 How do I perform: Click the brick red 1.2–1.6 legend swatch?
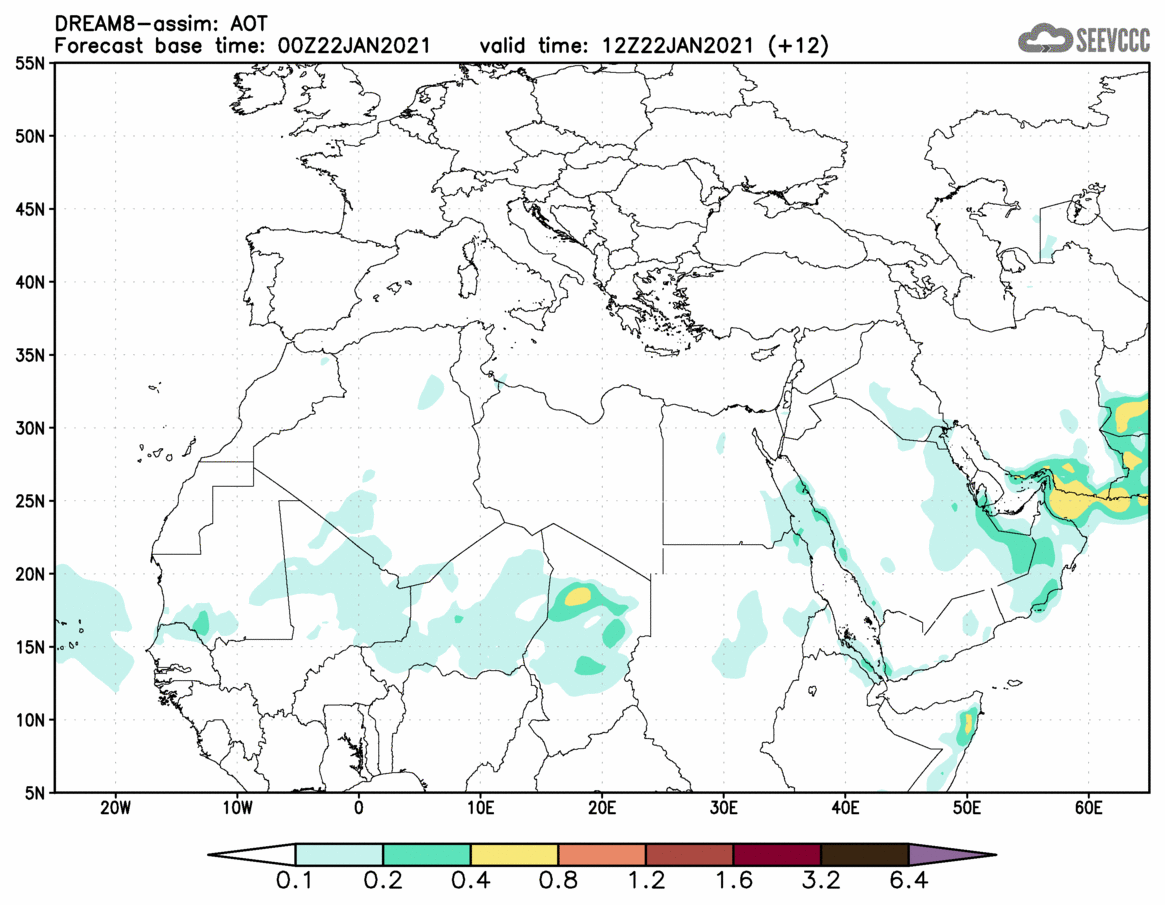689,854
